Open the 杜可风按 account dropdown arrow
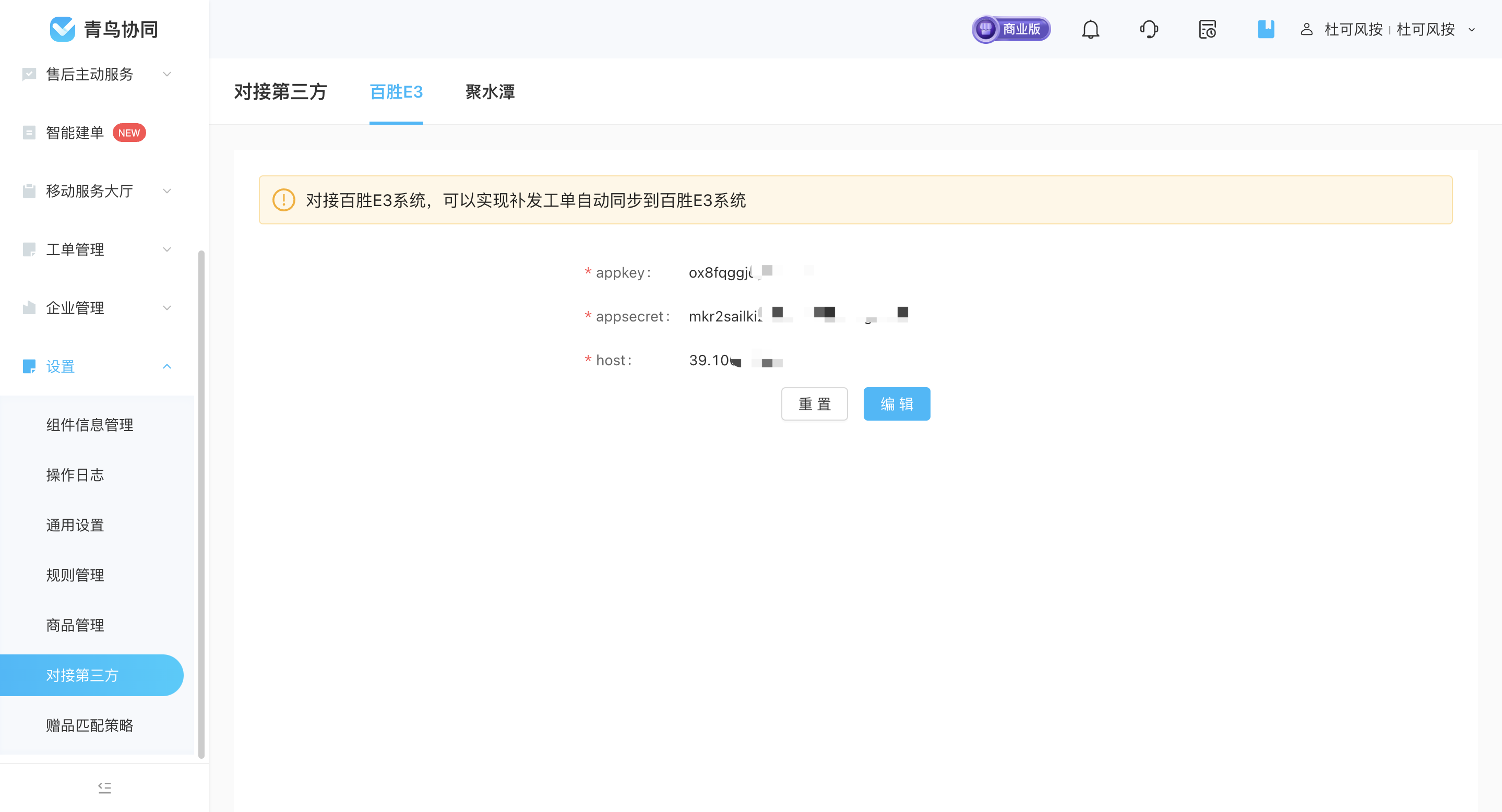Screen dimensions: 1502x812 point(1472,30)
